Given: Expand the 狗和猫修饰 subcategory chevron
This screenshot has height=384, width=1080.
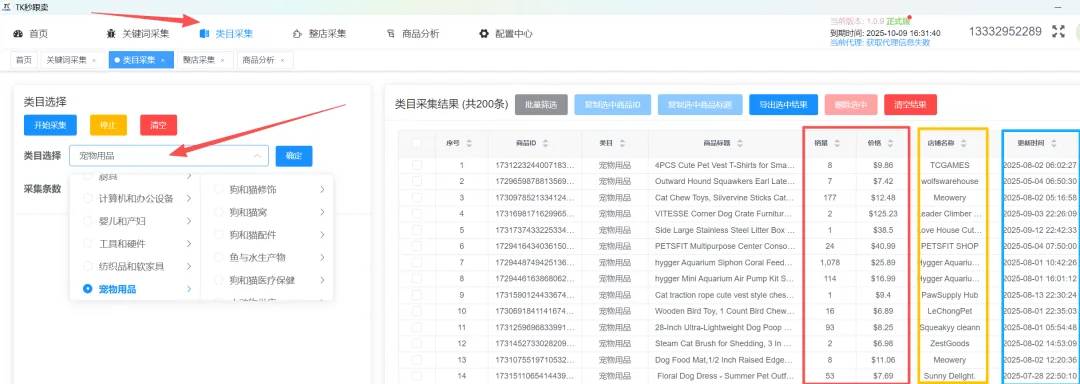Looking at the screenshot, I should [x=322, y=189].
